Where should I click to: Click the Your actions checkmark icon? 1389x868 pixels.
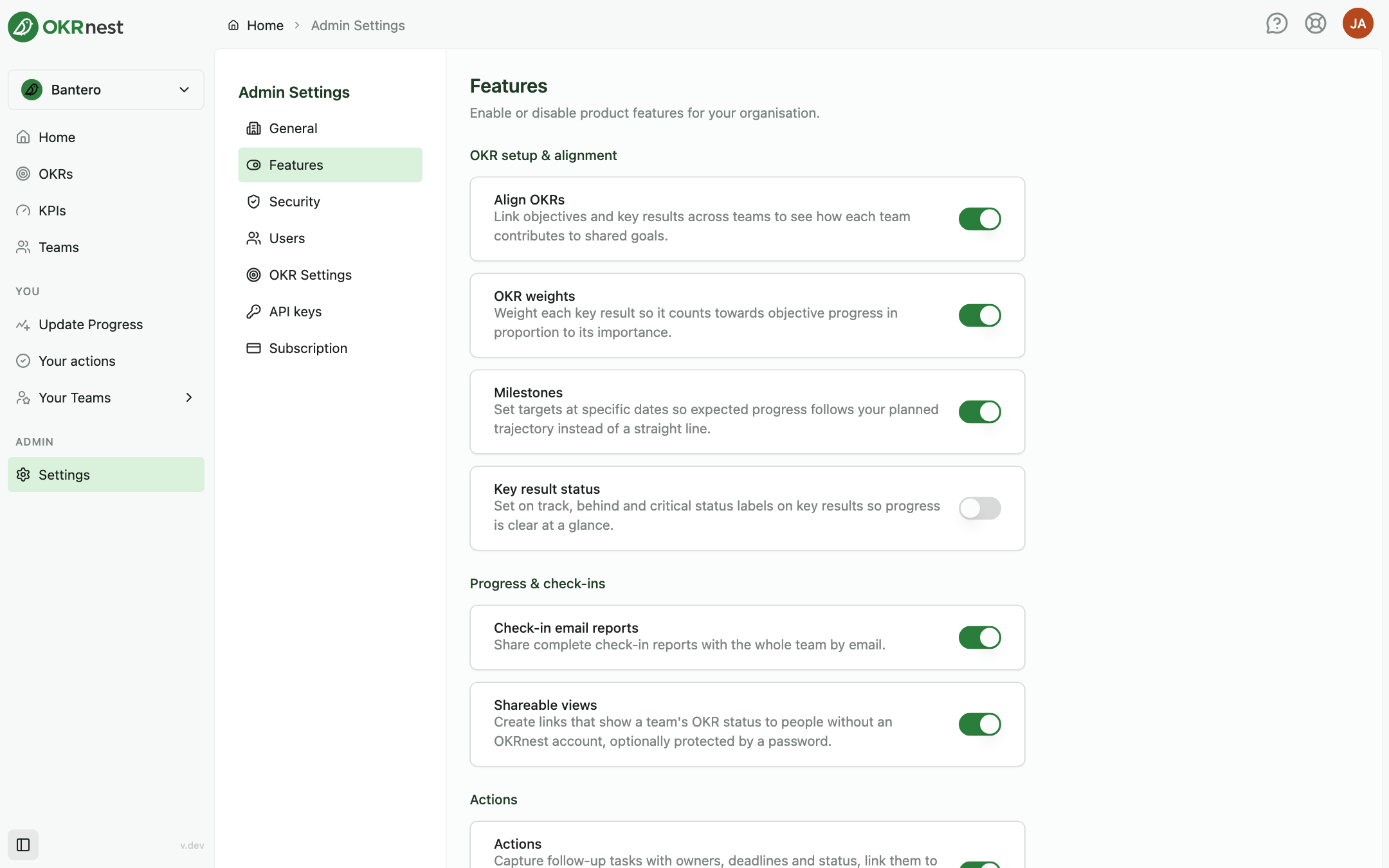23,361
